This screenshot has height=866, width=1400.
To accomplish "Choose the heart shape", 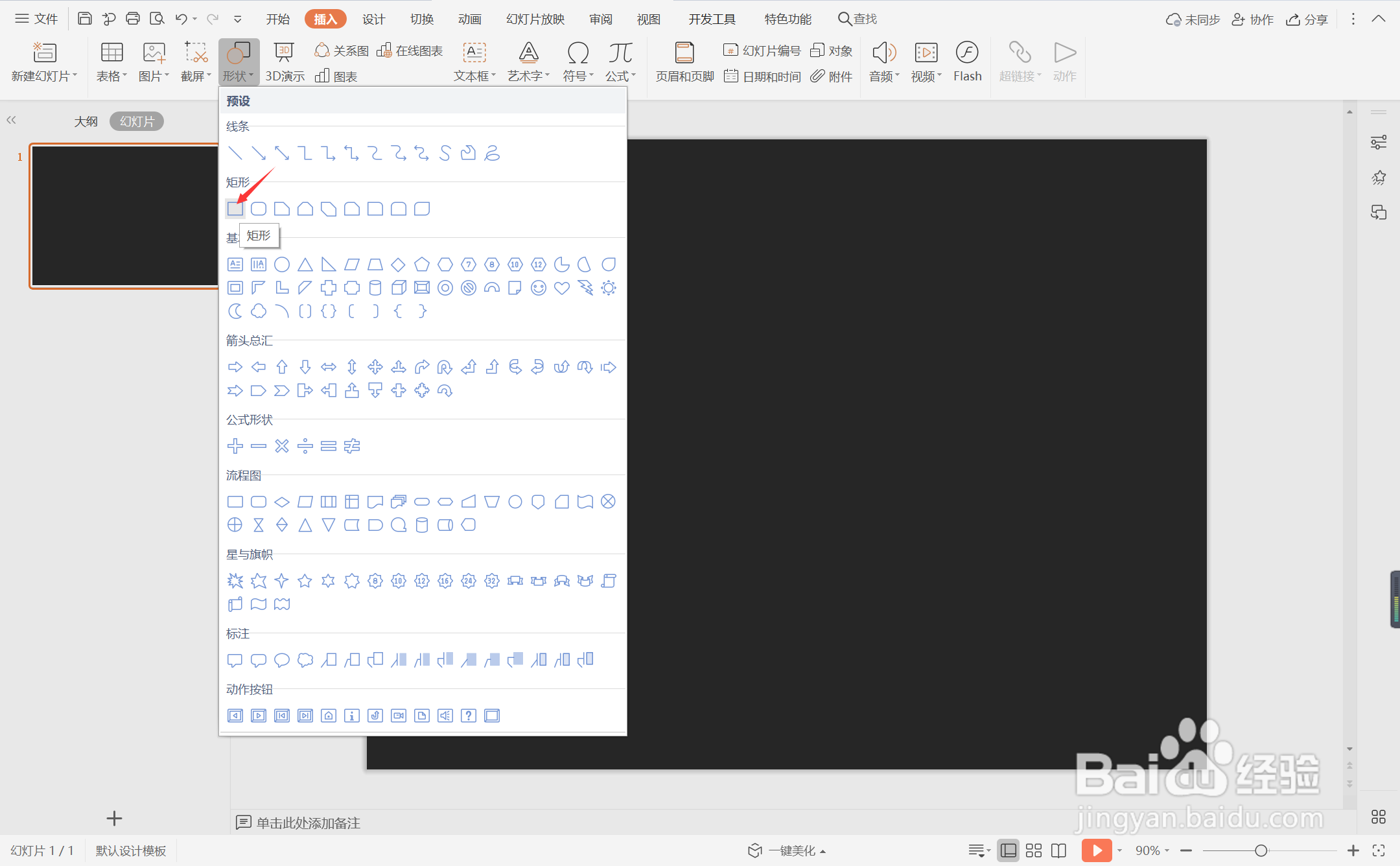I will coord(561,288).
